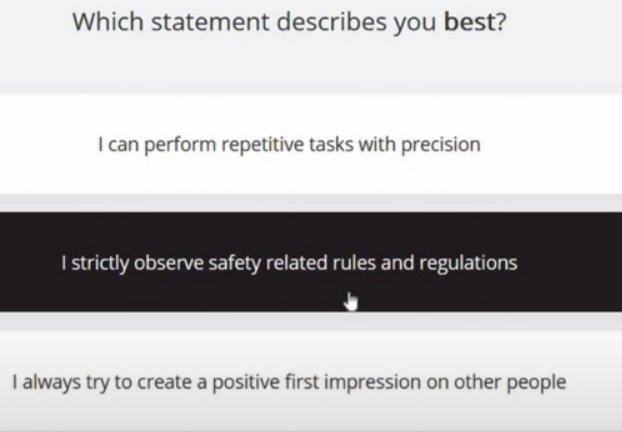This screenshot has width=622, height=432.
Task: Click the text "I can perform repetitive tasks"
Action: [x=226, y=145]
